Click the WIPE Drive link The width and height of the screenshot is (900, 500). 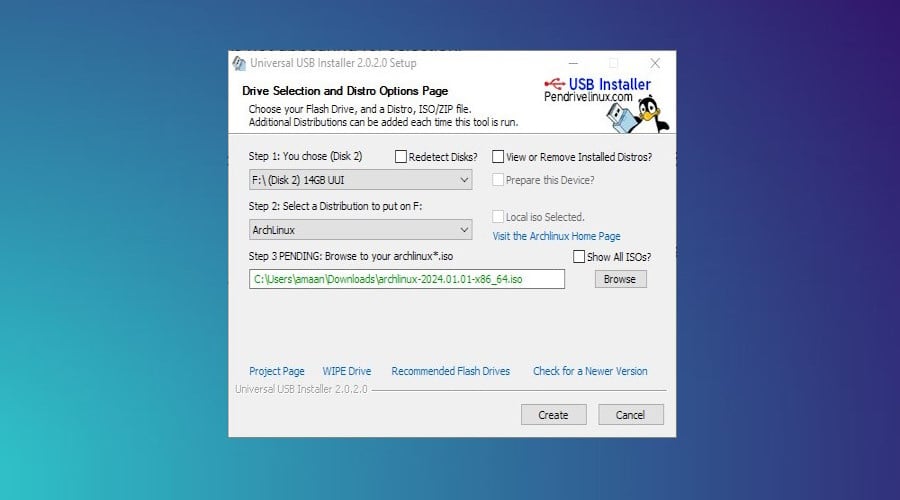coord(347,371)
